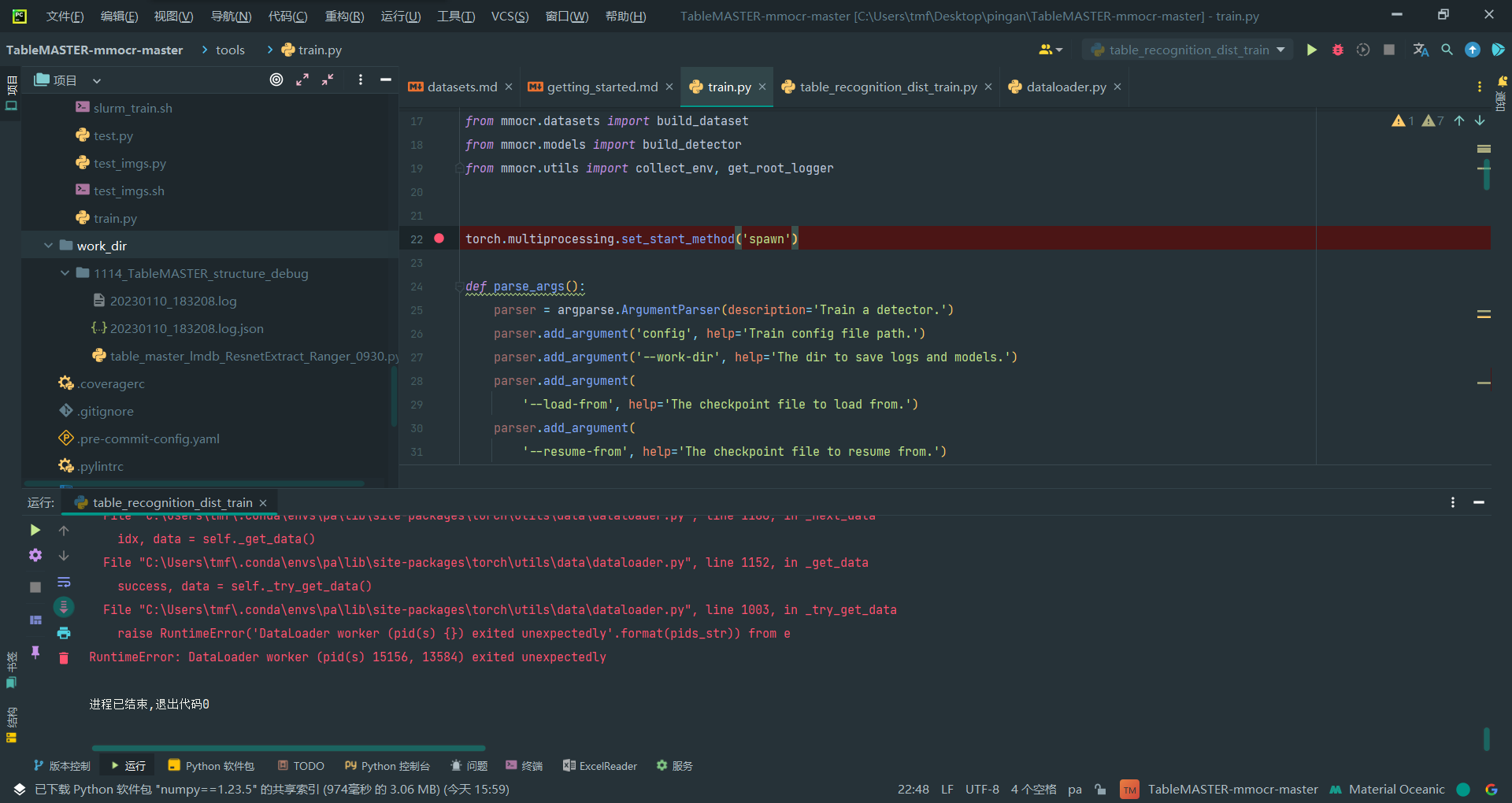This screenshot has width=1512, height=803.
Task: Open Search Everywhere magnifier icon
Action: [1447, 50]
